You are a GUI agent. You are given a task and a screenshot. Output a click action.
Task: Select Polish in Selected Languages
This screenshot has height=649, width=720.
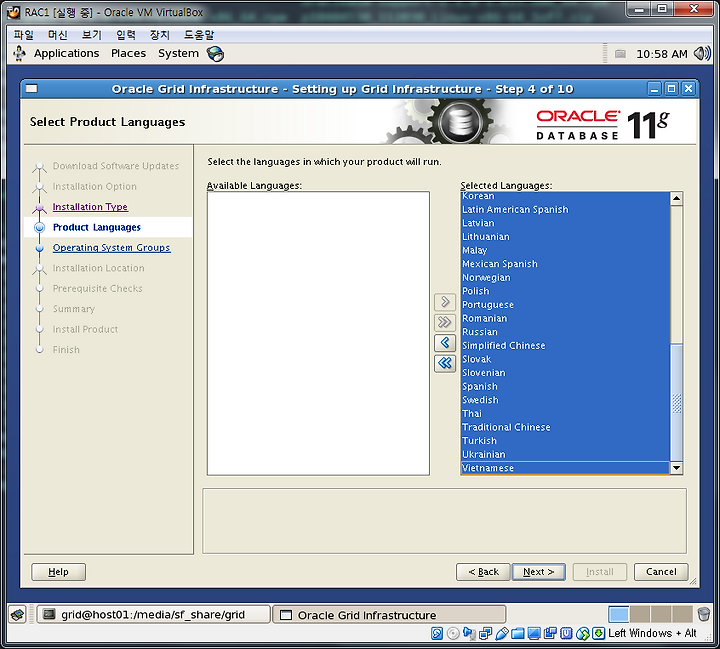click(x=565, y=291)
